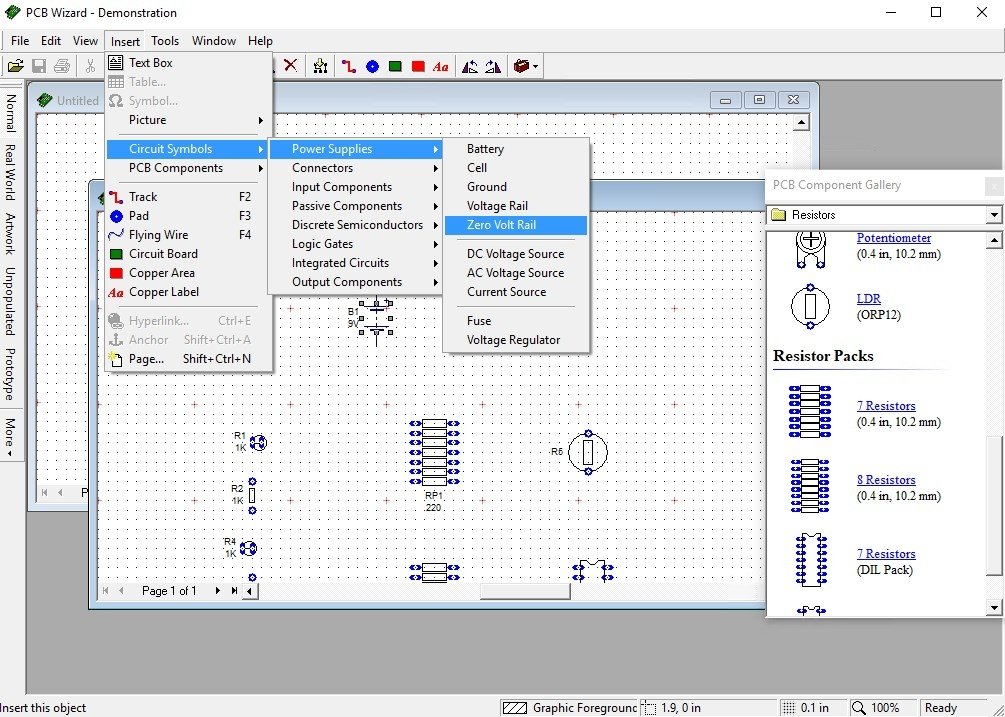Choose Text Box from the Insert menu
The height and width of the screenshot is (717, 1005).
coord(188,62)
